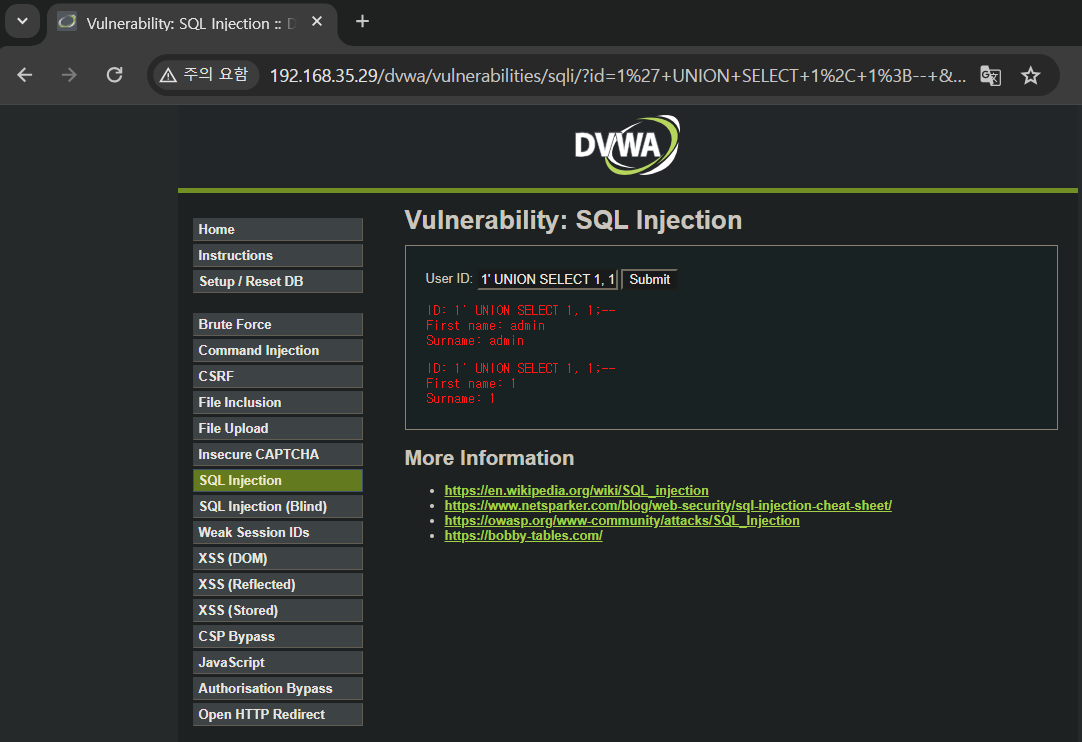Close the SQL Injection browser tab
The height and width of the screenshot is (742, 1082).
click(317, 22)
